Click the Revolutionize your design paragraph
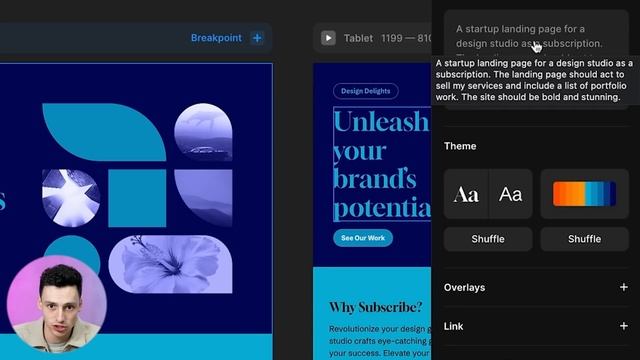The image size is (640, 360). (380, 341)
